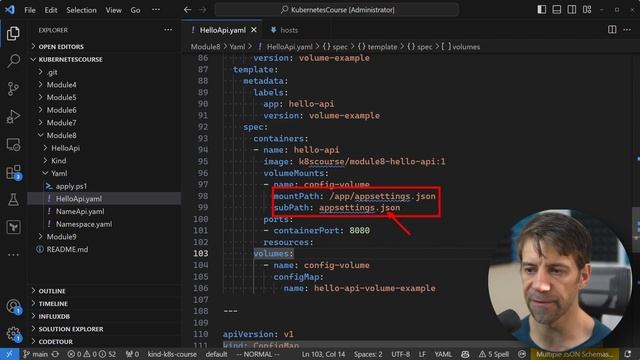640x360 pixels.
Task: Expand the Module5 folder
Action: click(x=104, y=97)
